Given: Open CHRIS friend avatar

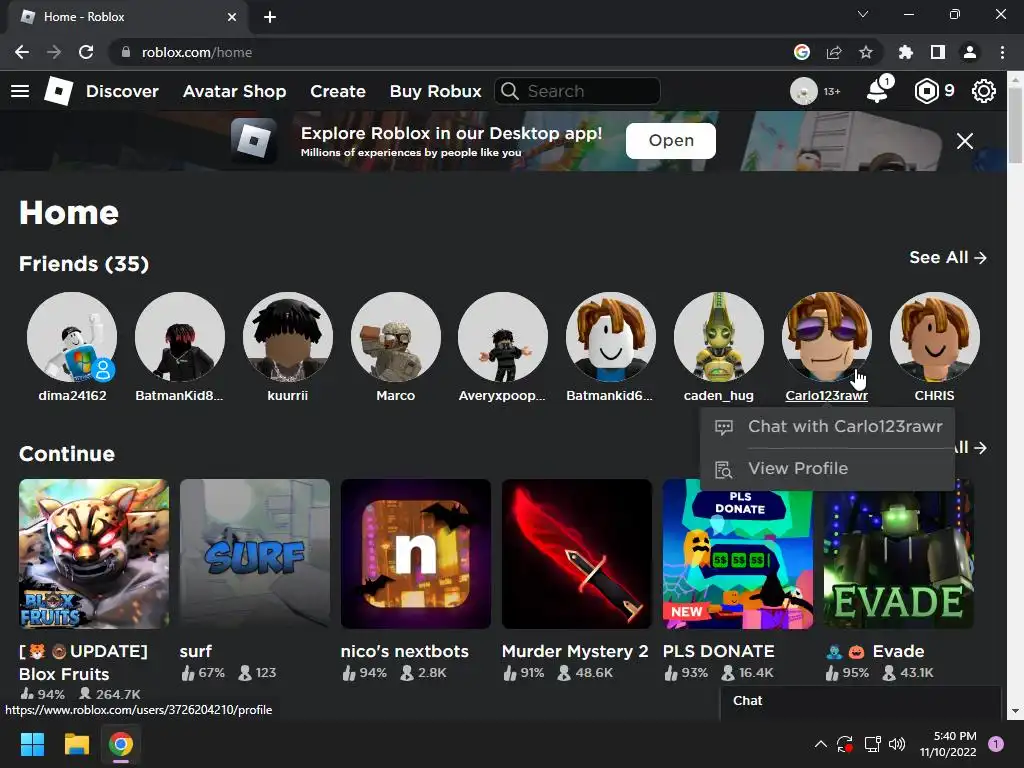Looking at the screenshot, I should pyautogui.click(x=935, y=337).
